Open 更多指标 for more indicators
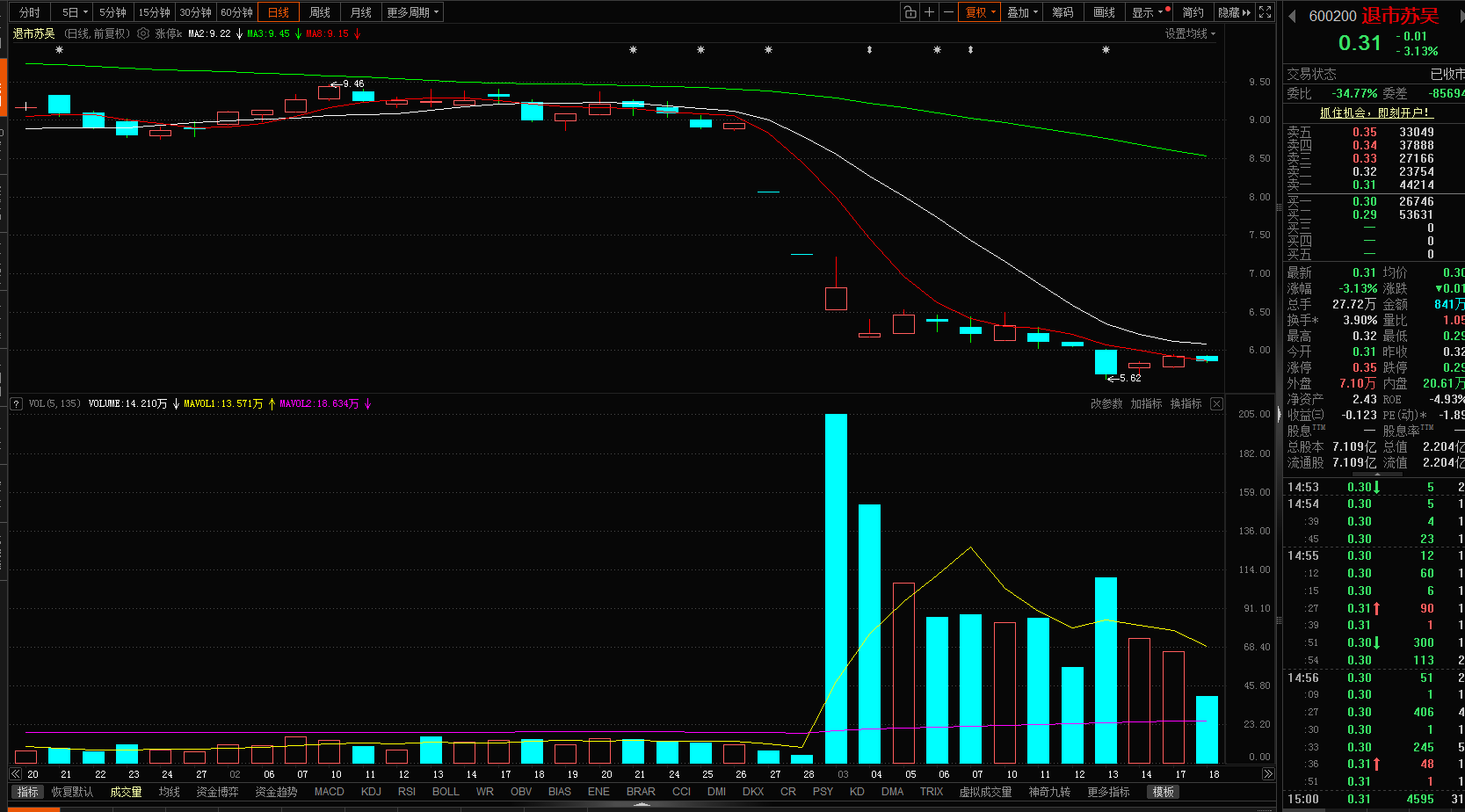This screenshot has width=1465, height=812. tap(1108, 792)
